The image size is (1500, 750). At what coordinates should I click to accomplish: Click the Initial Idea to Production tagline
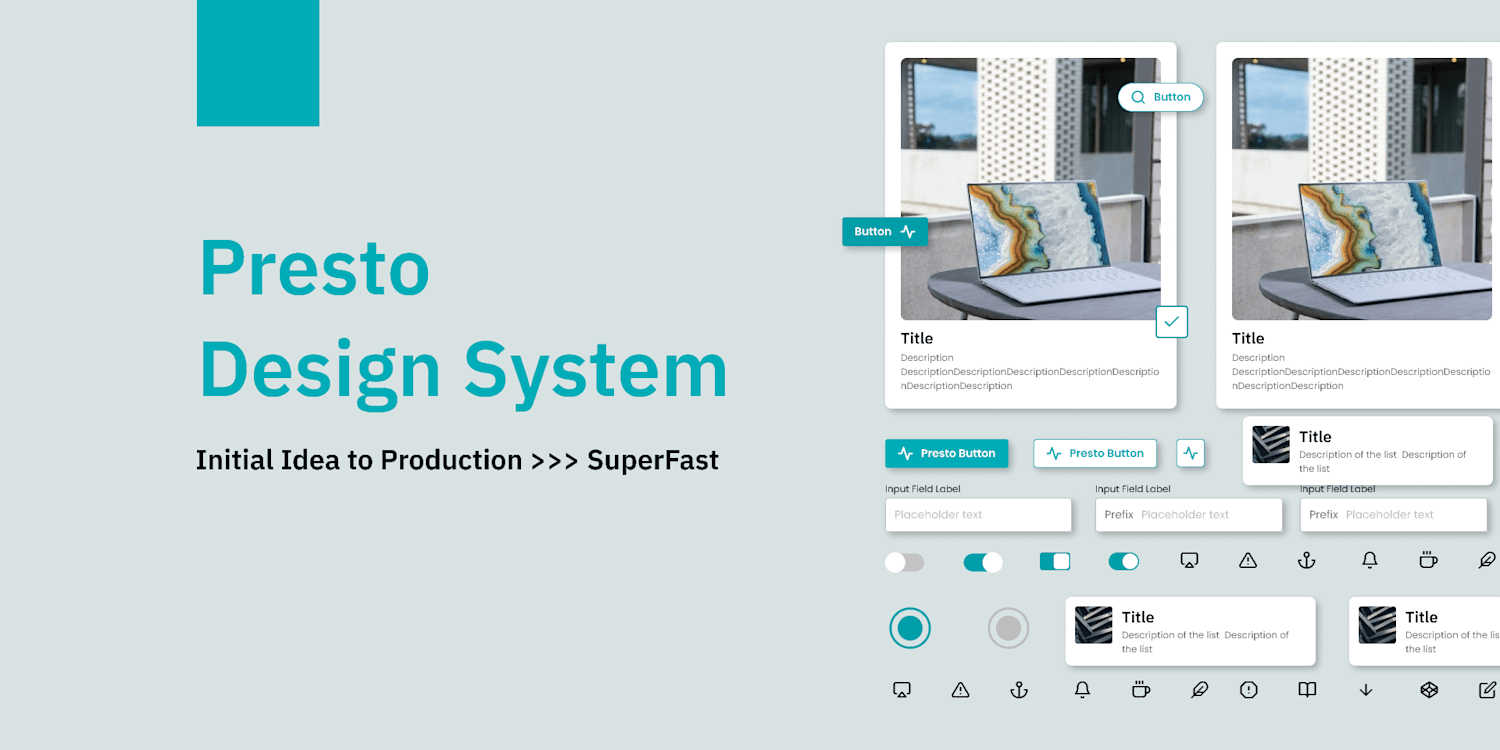coord(457,460)
